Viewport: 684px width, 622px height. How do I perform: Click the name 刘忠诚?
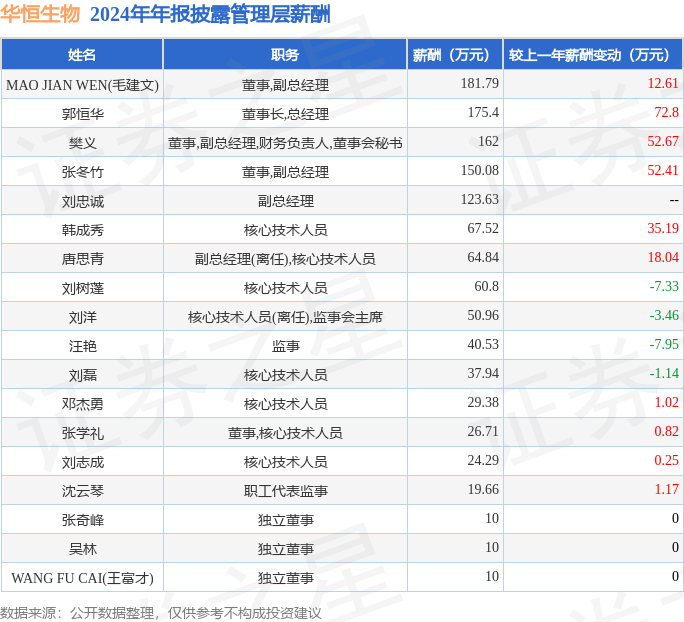point(82,202)
